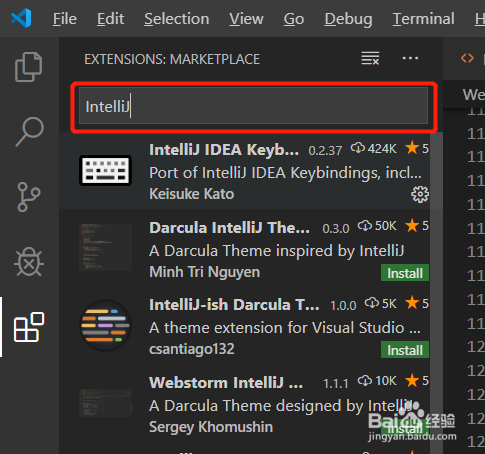The image size is (485, 454).
Task: Open the Debug menu
Action: pos(348,19)
